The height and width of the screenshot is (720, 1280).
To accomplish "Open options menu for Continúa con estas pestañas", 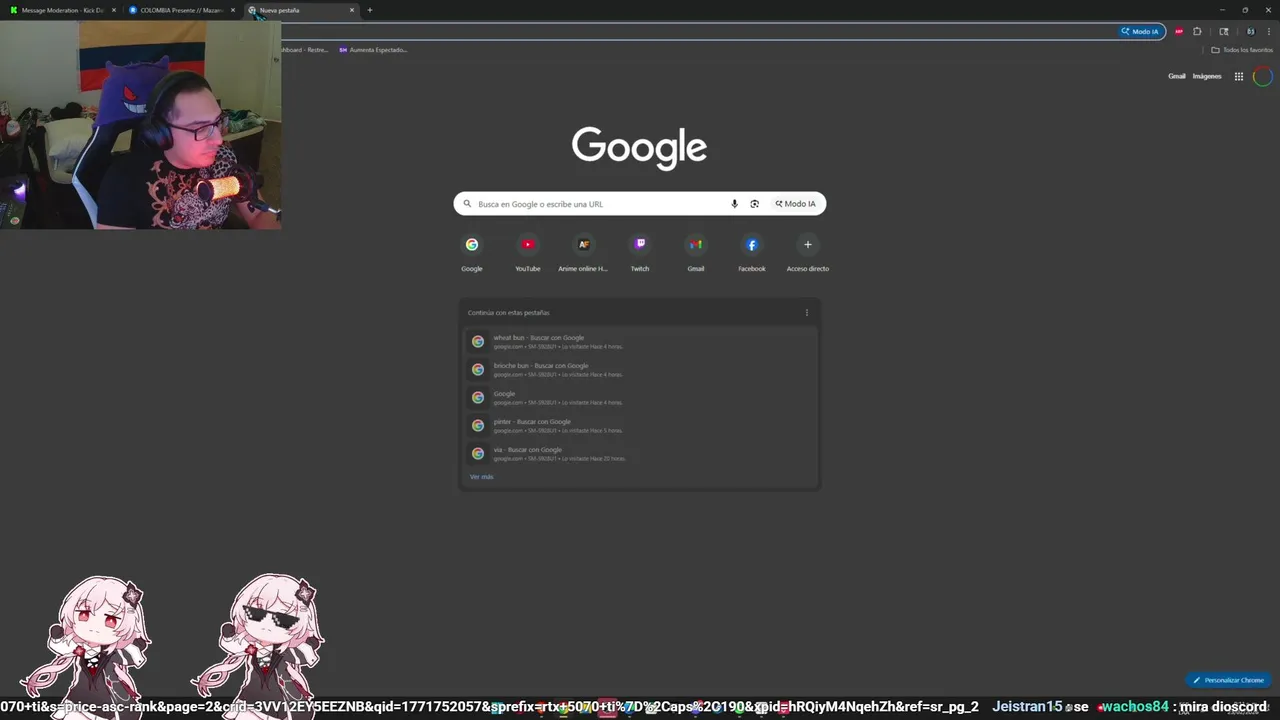I will [807, 313].
